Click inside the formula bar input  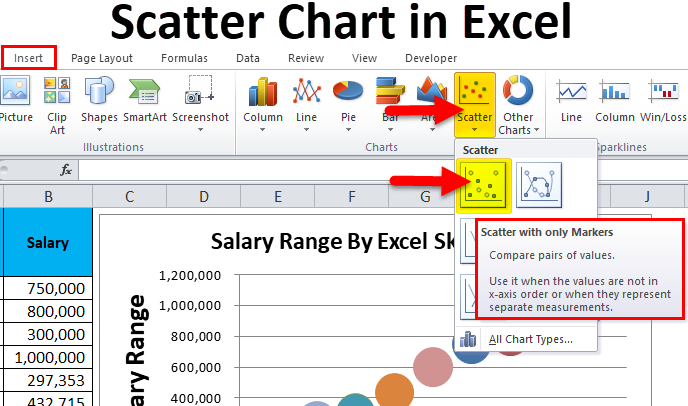click(x=268, y=170)
